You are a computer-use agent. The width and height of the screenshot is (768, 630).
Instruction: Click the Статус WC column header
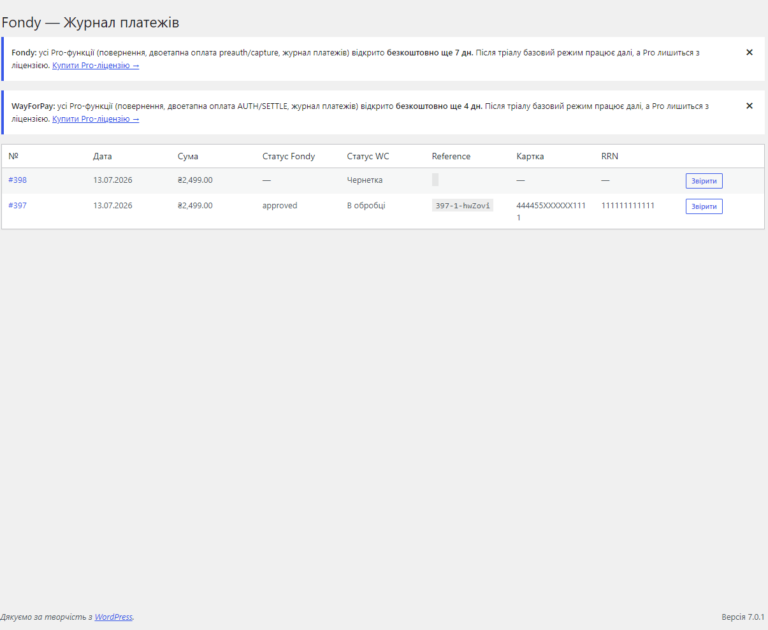tap(368, 156)
